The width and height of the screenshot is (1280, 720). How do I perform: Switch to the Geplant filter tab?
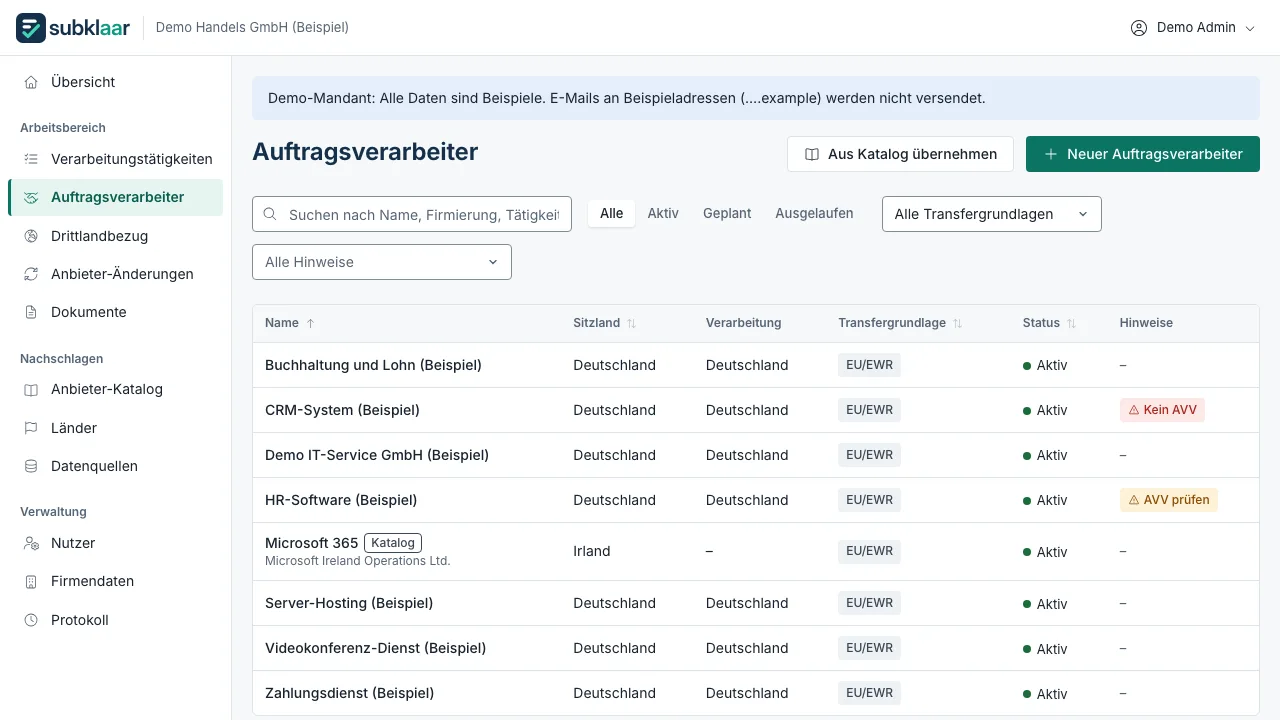click(x=727, y=213)
